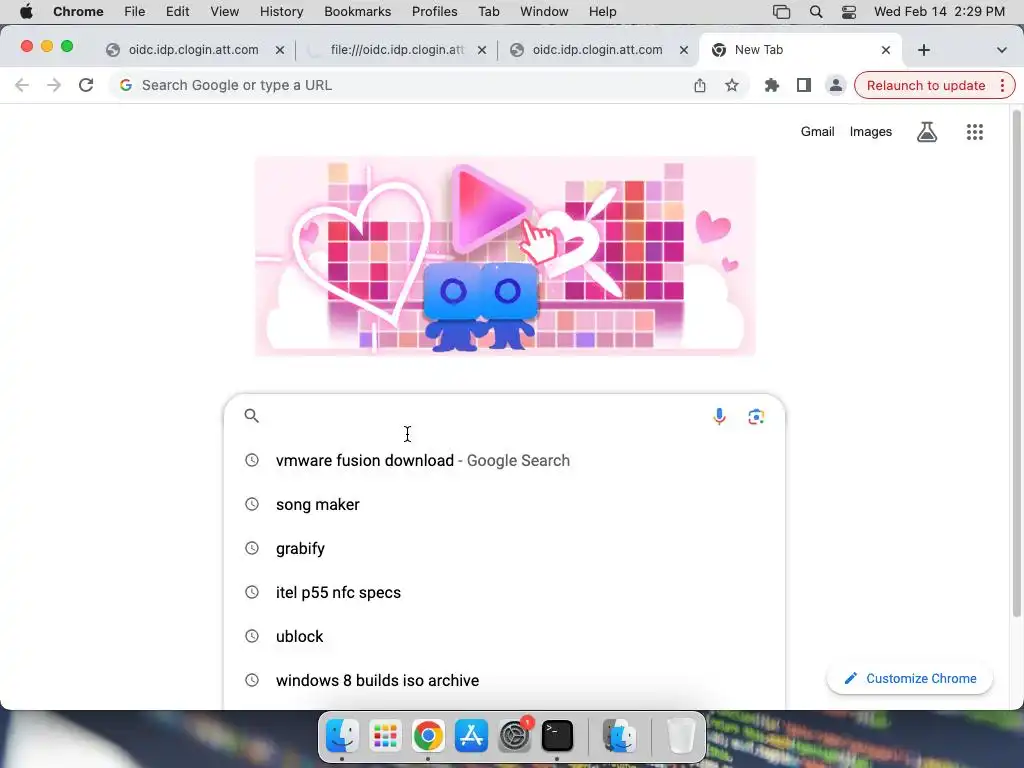Open the Profiles menu
Viewport: 1024px width, 768px height.
434,12
